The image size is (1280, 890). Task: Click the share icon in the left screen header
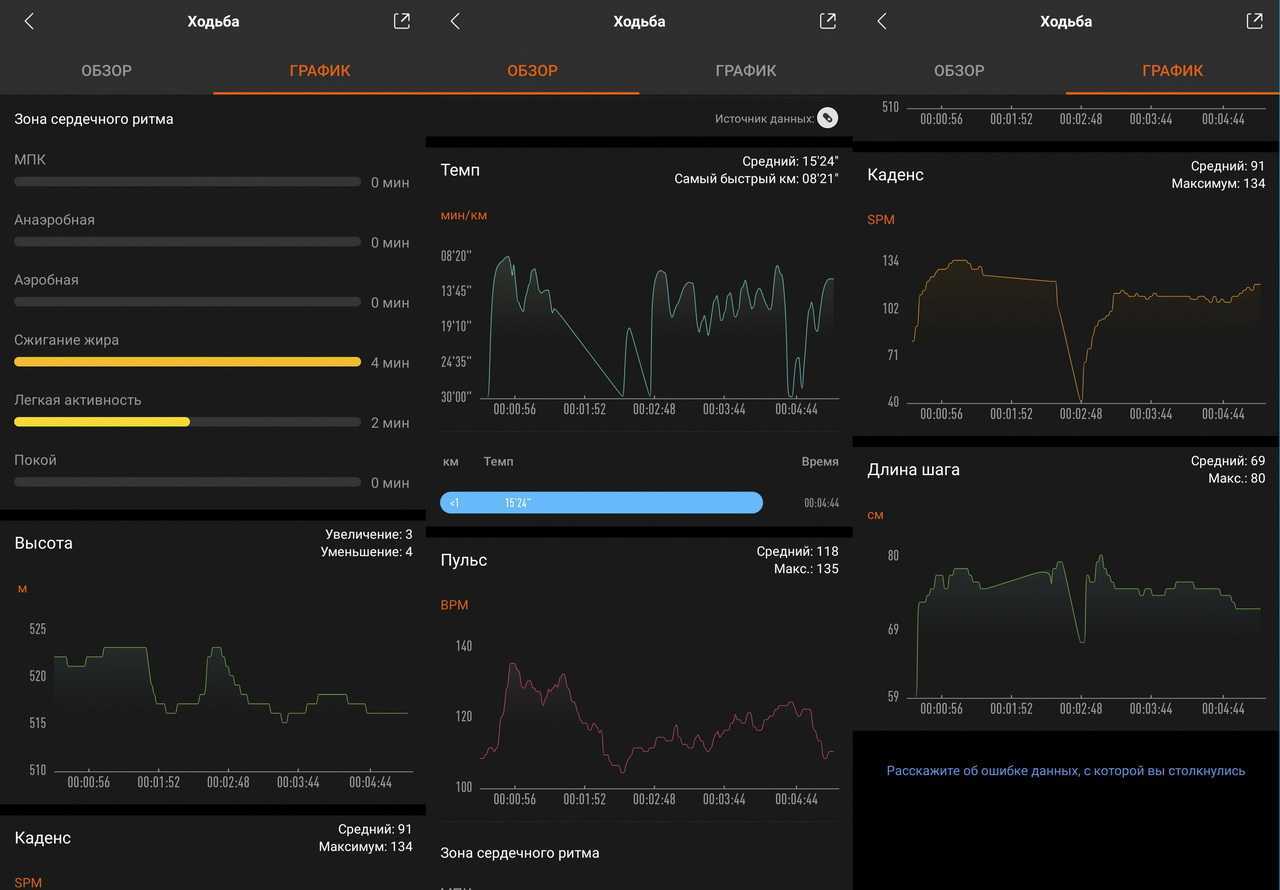[x=401, y=21]
